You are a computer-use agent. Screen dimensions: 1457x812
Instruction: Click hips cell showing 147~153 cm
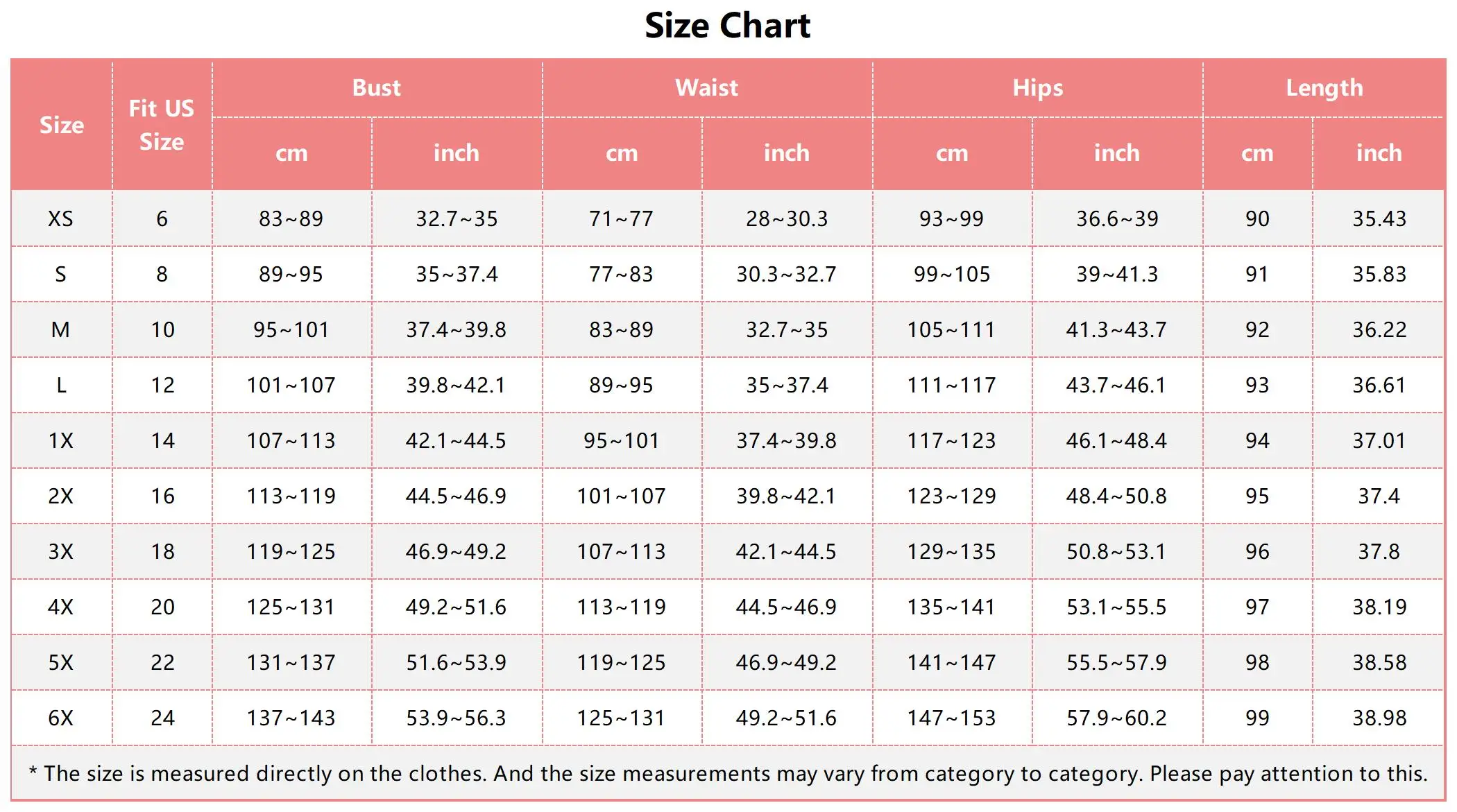[951, 718]
